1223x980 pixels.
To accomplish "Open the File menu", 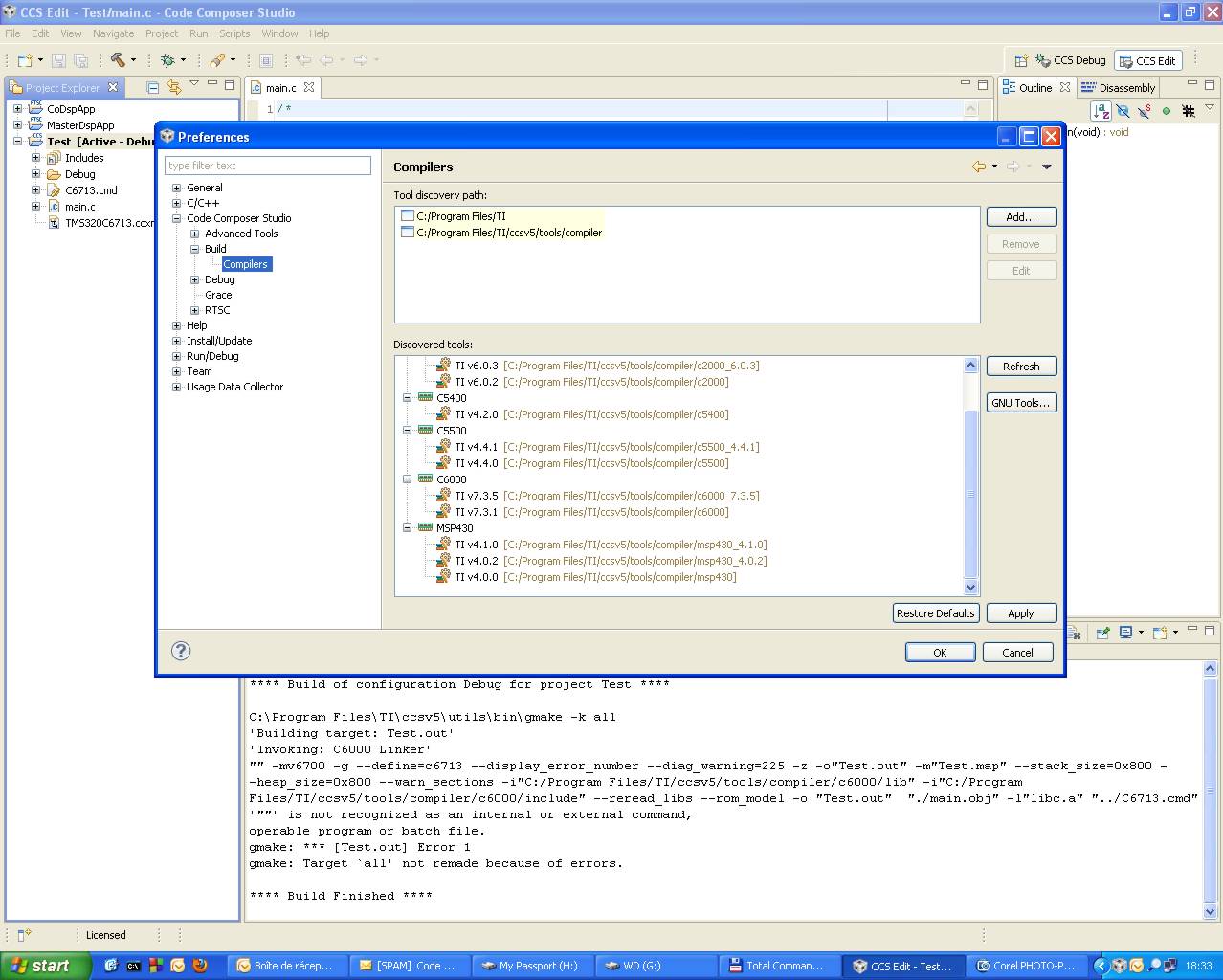I will [x=12, y=33].
